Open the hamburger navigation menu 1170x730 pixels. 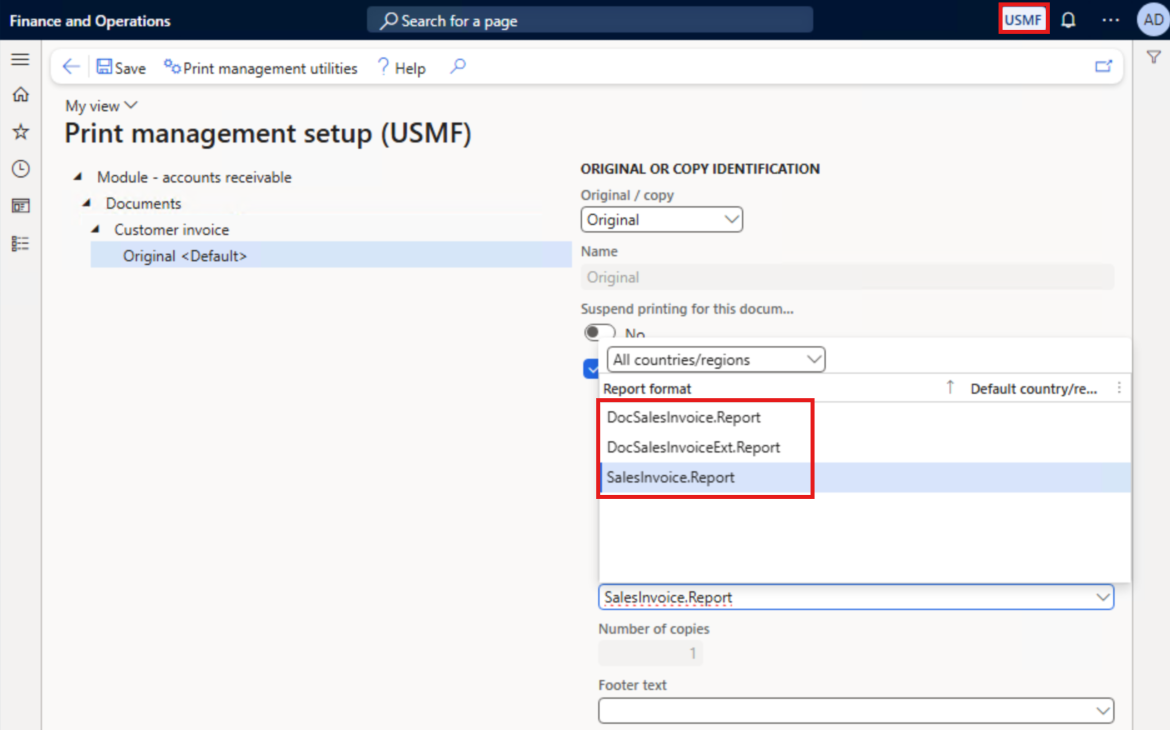[20, 59]
